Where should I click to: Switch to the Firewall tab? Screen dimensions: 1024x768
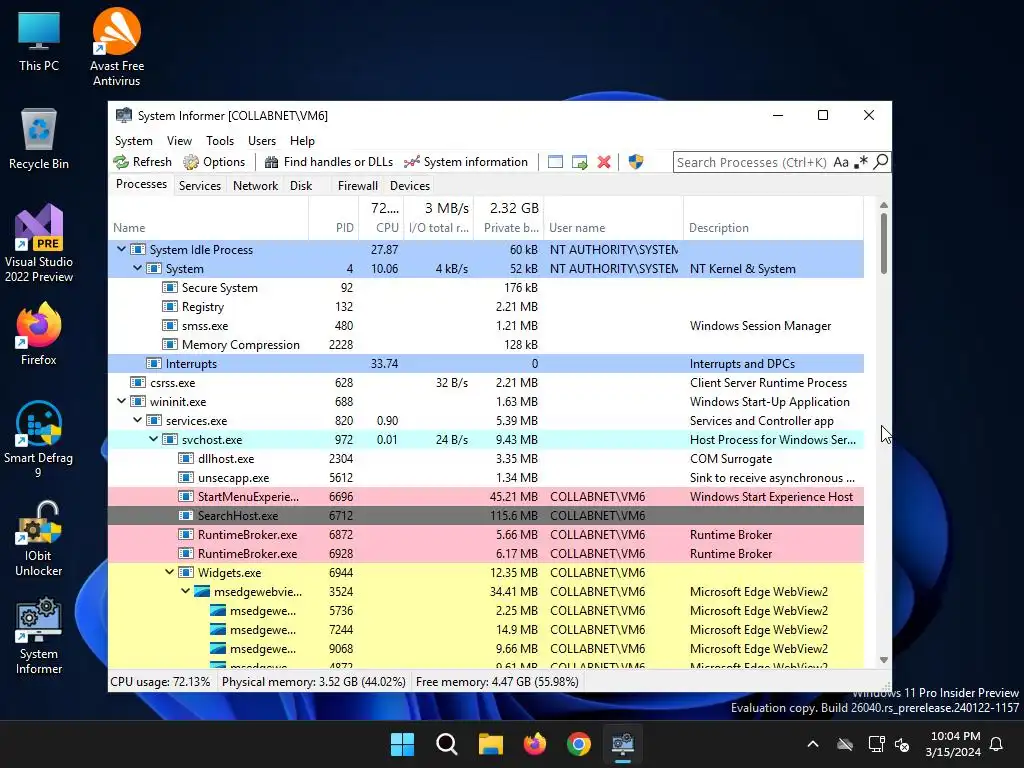357,185
